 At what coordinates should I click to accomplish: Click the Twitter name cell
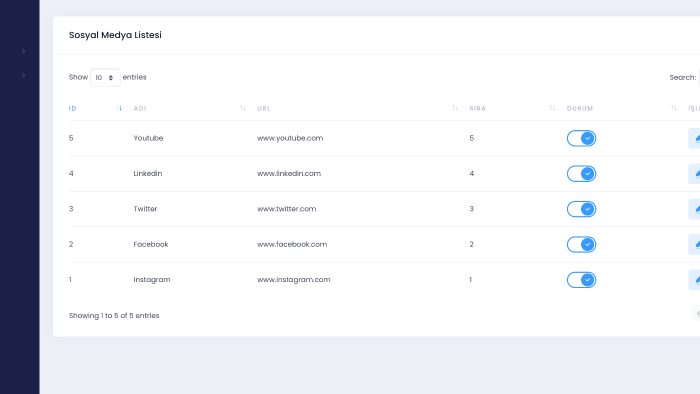click(145, 209)
